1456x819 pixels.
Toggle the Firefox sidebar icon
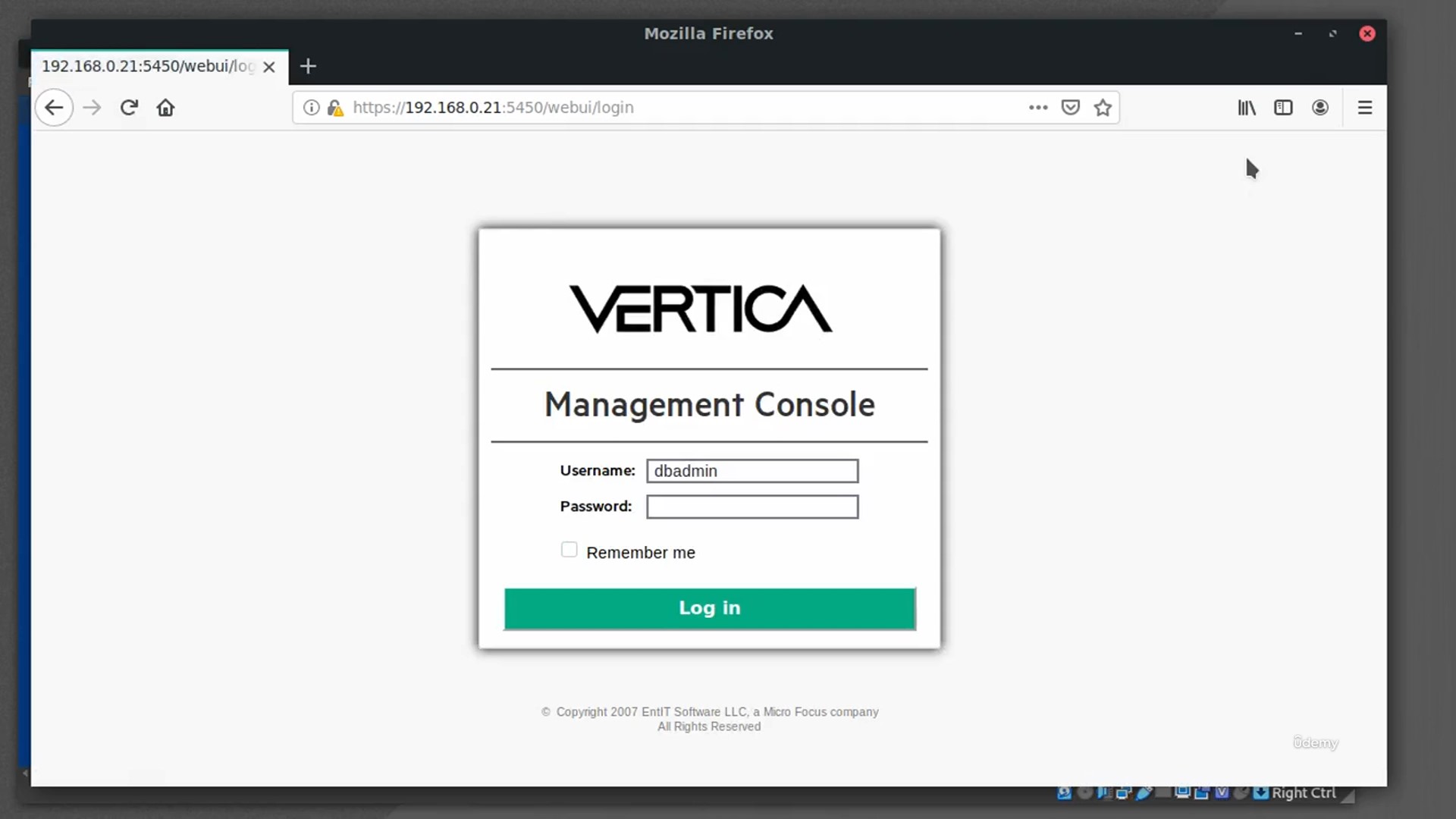1283,108
